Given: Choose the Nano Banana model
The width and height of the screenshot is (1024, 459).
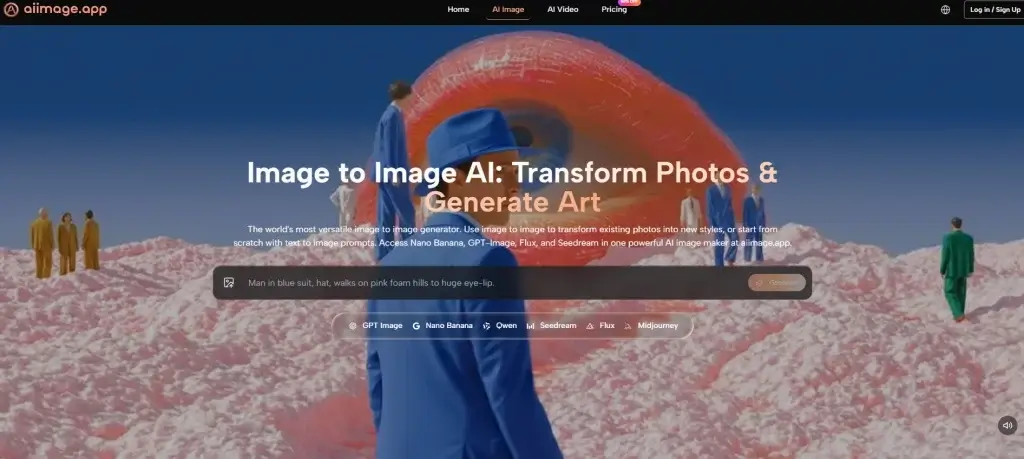Looking at the screenshot, I should [441, 326].
